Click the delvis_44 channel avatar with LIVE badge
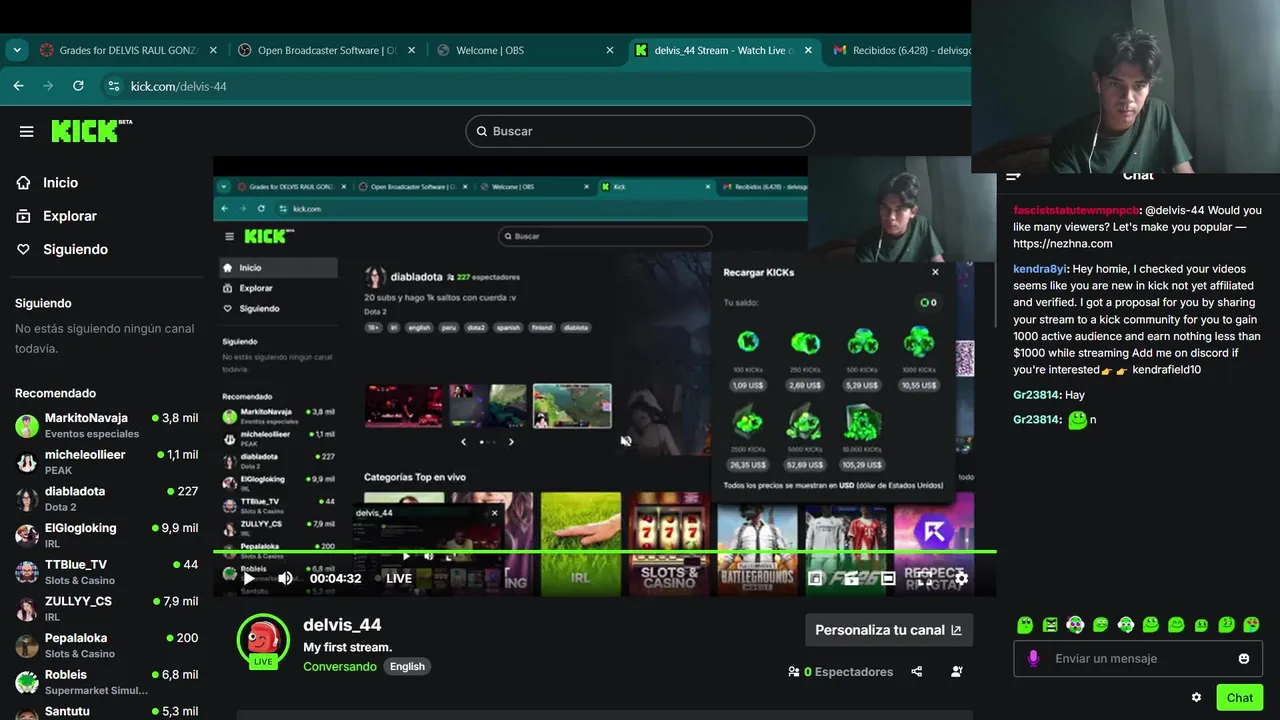 pyautogui.click(x=263, y=641)
